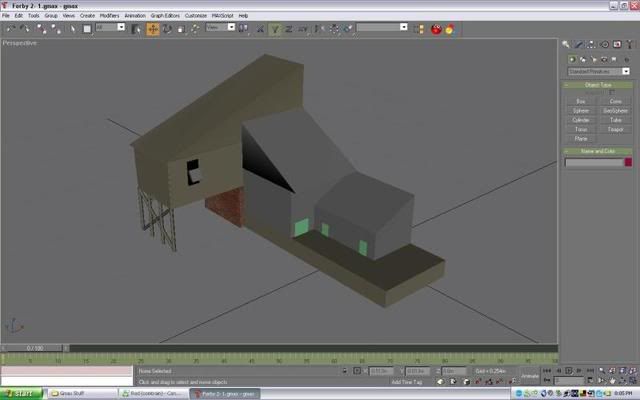The height and width of the screenshot is (400, 640).
Task: Open the Animation menu
Action: click(135, 16)
